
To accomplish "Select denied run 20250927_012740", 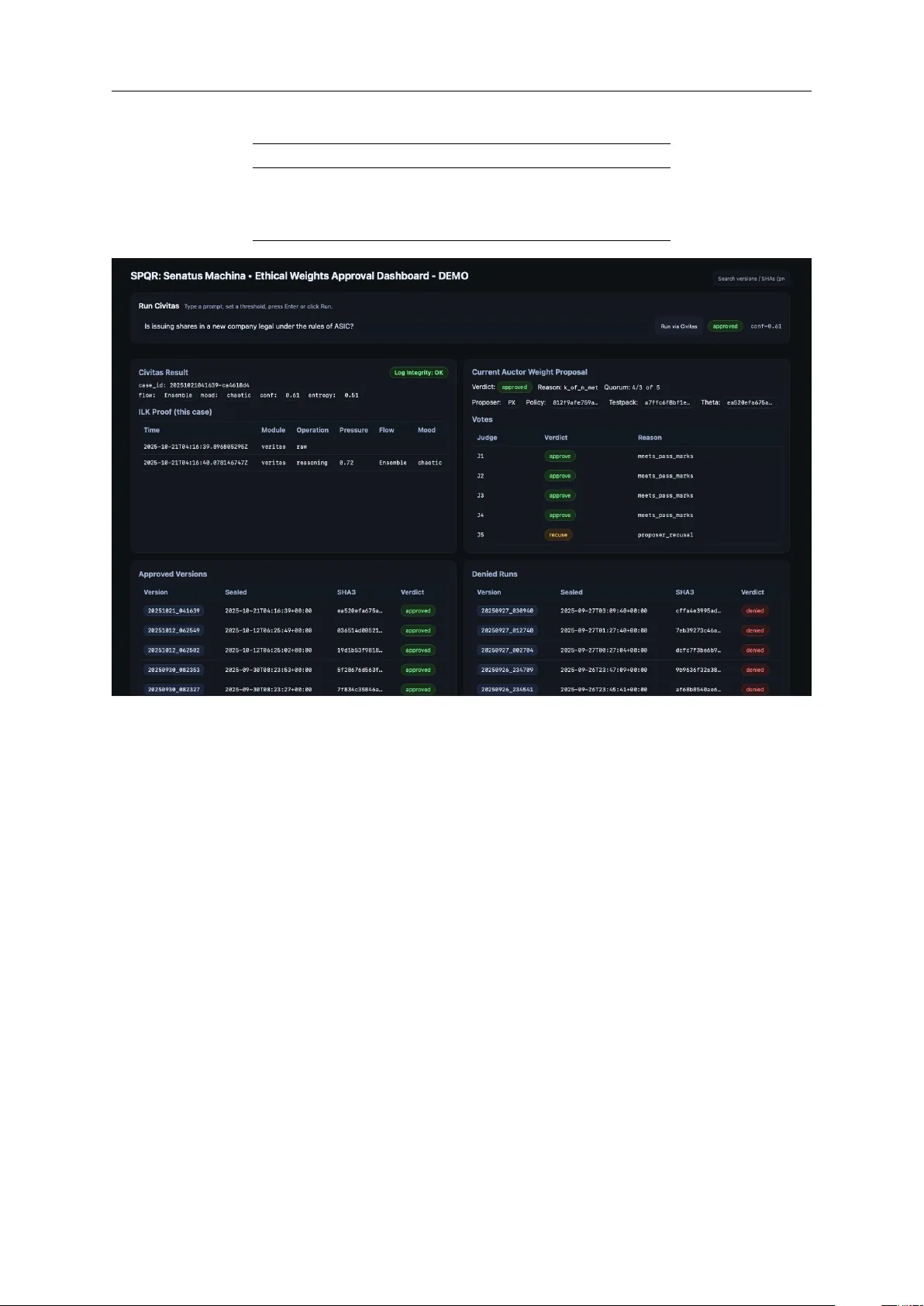I will (507, 631).
